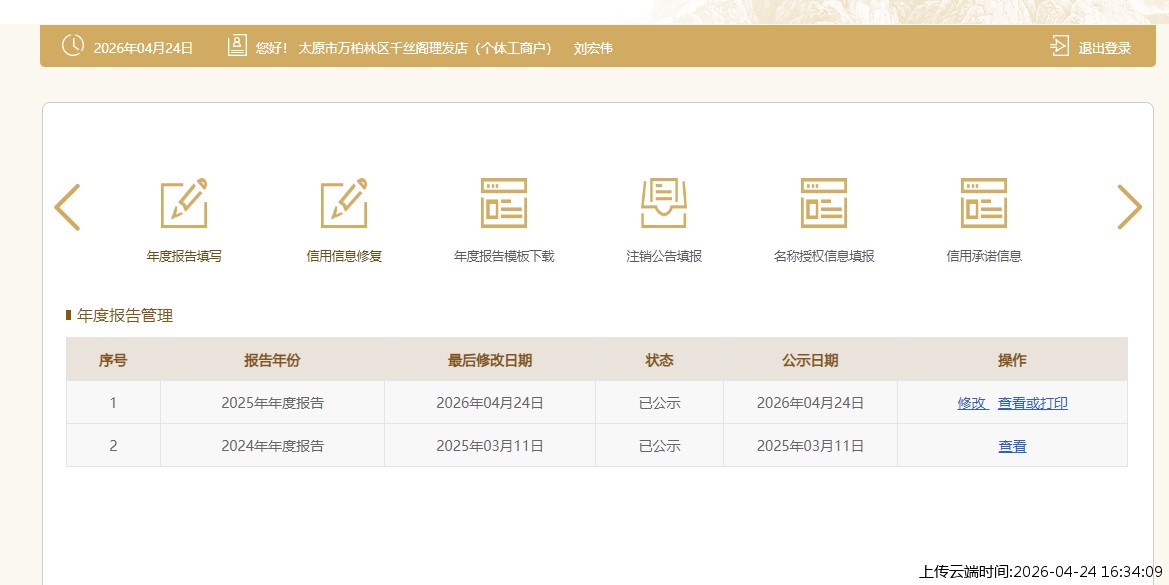Click 修改 for the 2025 annual report
The height and width of the screenshot is (585, 1169).
tap(972, 403)
